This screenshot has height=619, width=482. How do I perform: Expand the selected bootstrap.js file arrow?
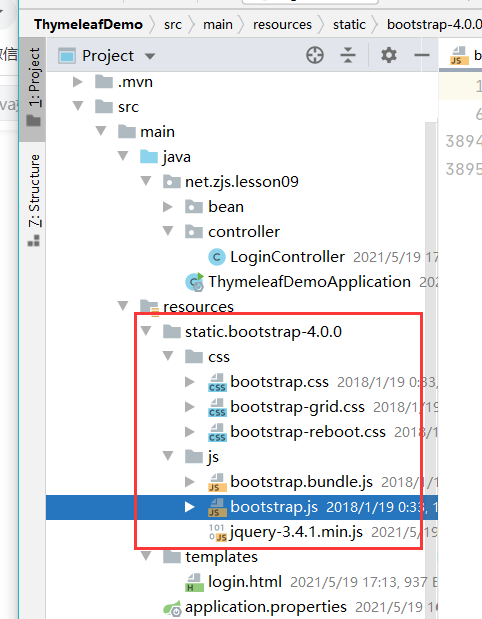190,507
